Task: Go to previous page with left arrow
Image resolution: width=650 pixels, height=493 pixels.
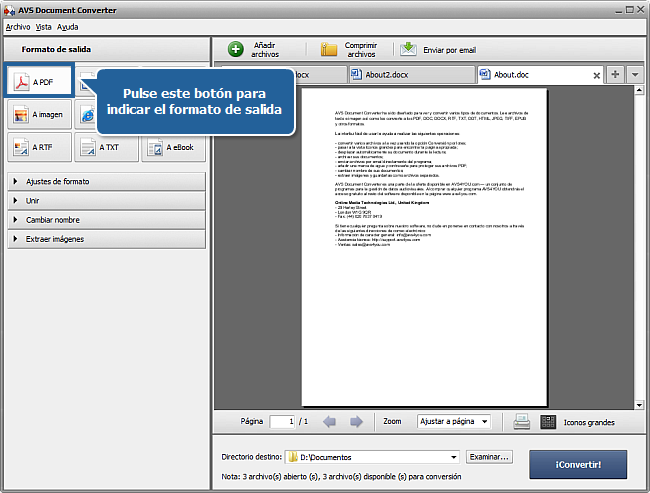Action: 330,422
